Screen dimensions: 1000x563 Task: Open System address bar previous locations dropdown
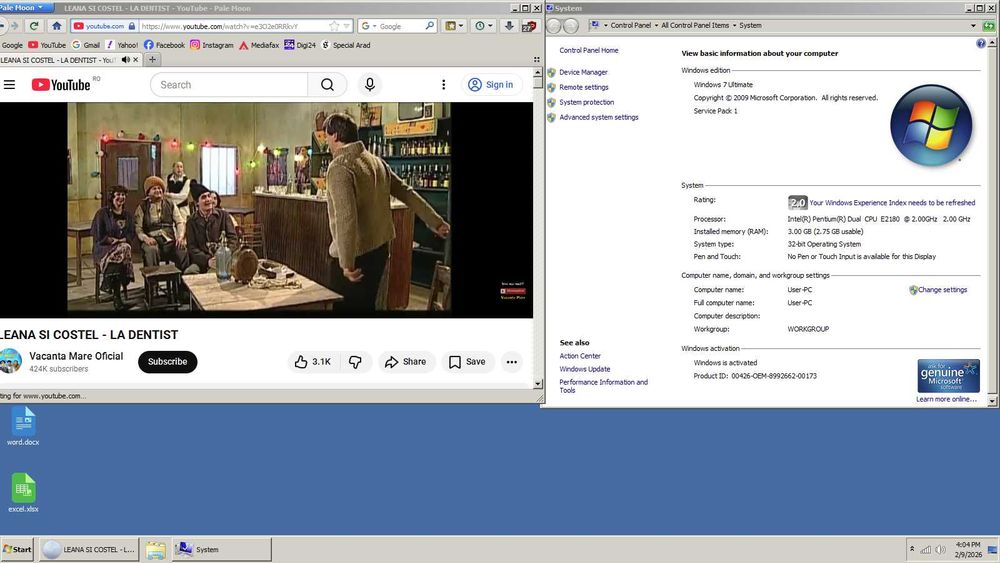[973, 26]
